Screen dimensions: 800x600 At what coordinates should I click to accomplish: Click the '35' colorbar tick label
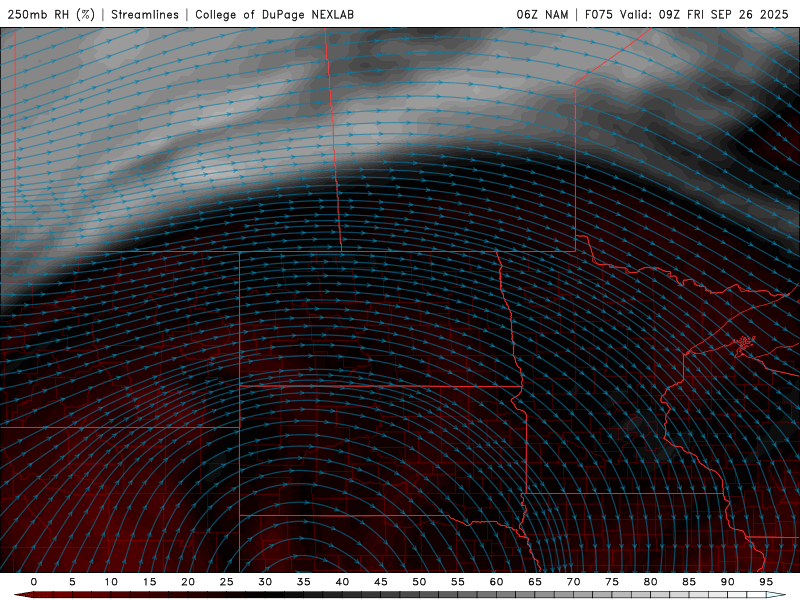tap(304, 582)
